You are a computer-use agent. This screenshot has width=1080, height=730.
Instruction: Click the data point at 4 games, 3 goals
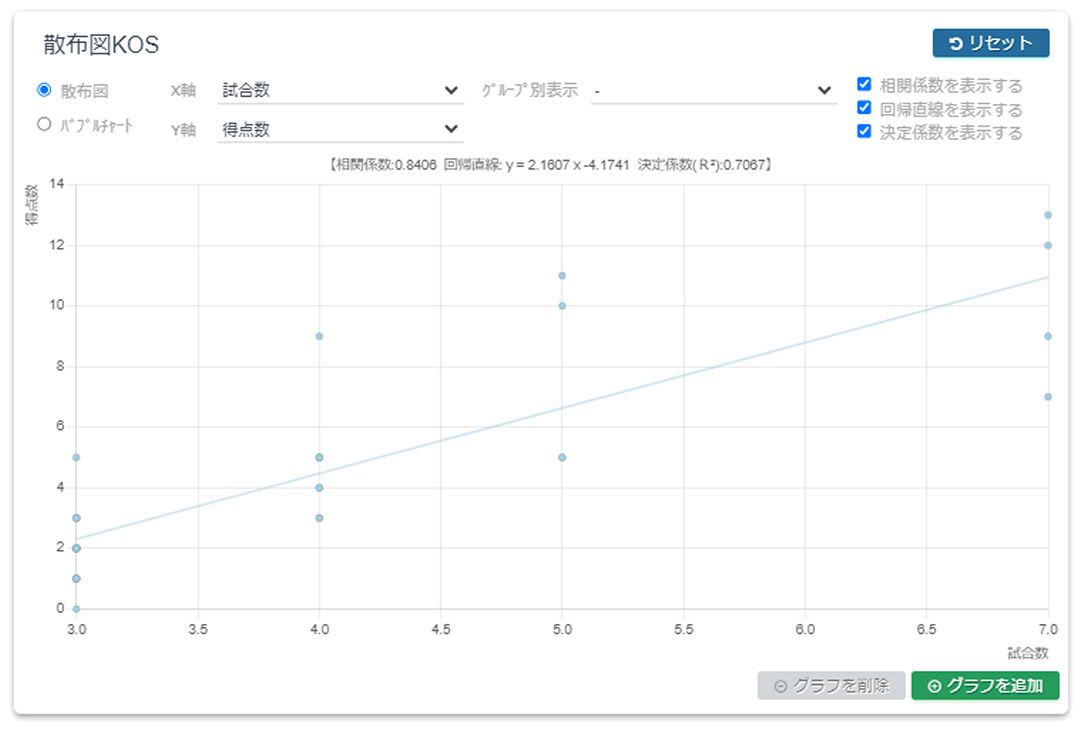(x=319, y=518)
